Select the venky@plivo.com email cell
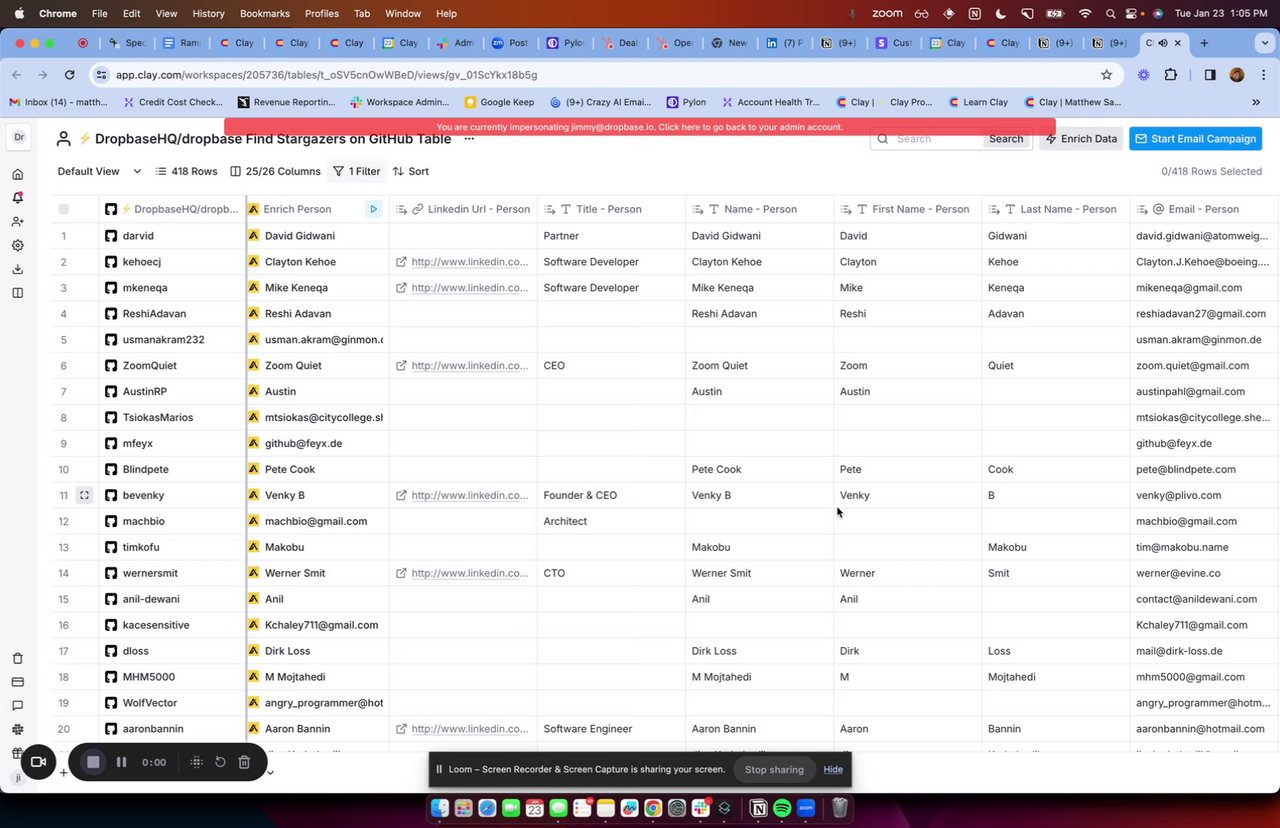Screen dimensions: 1280x828 pyautogui.click(x=1204, y=495)
